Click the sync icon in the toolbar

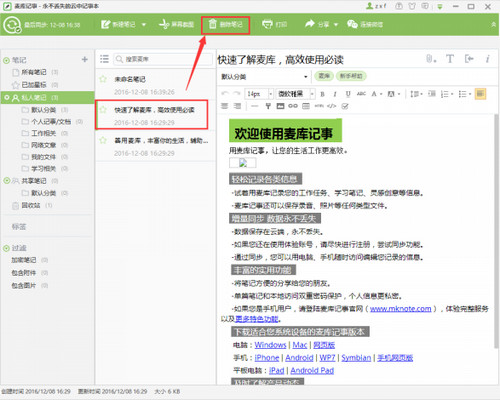click(x=12, y=25)
